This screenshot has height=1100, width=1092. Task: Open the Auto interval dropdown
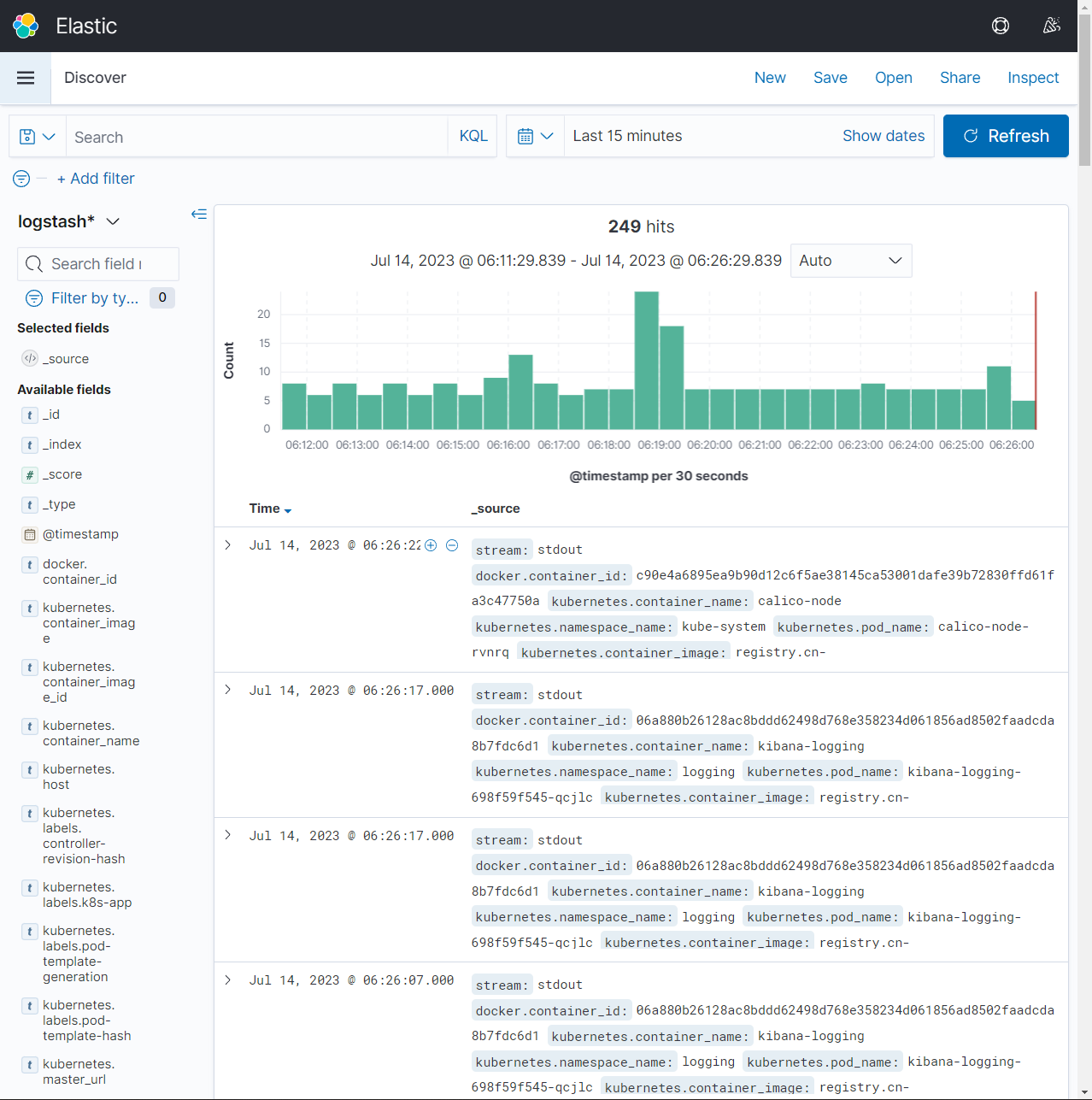point(851,261)
